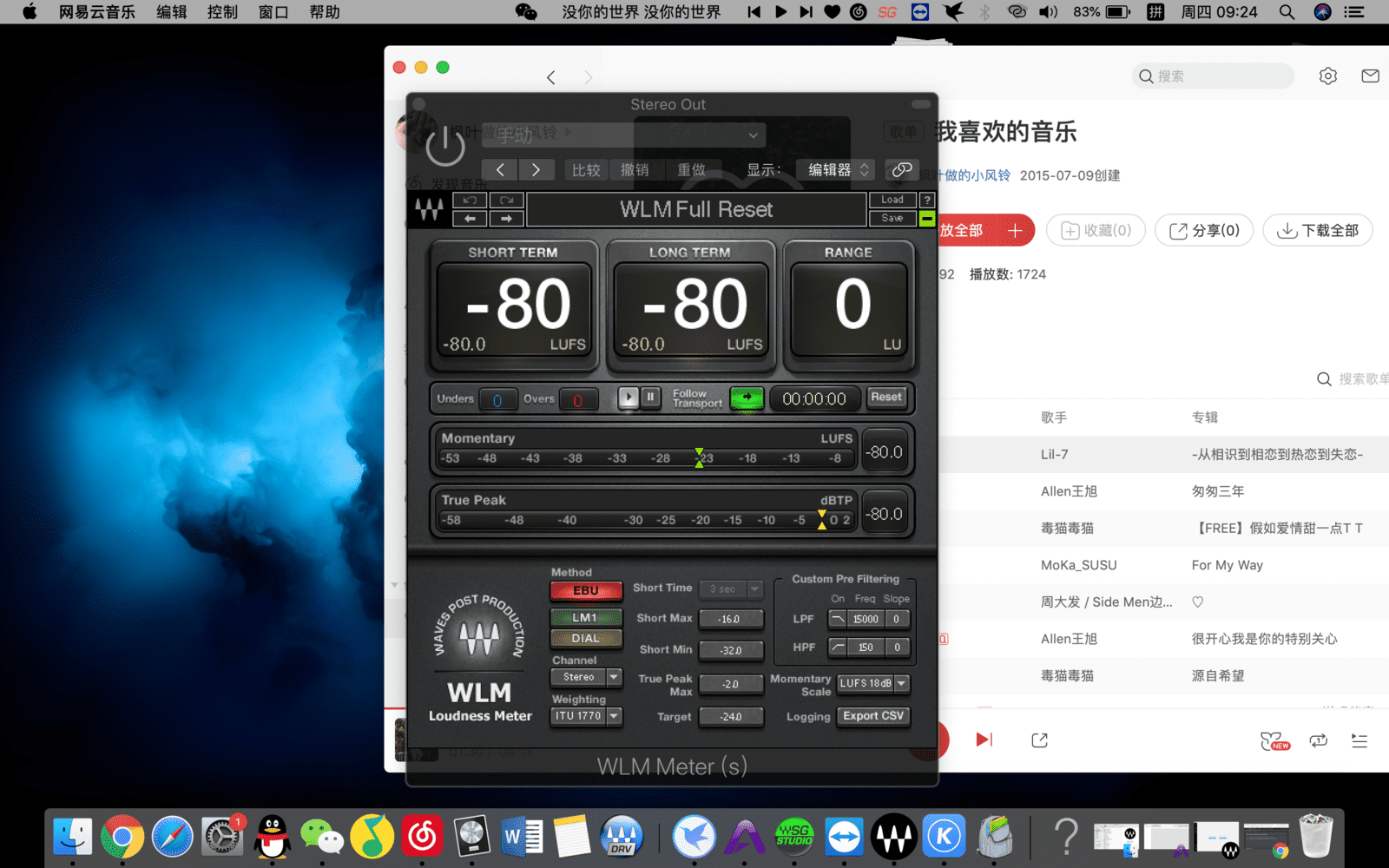Image resolution: width=1389 pixels, height=868 pixels.
Task: Toggle the LPF filter on button
Action: coord(837,619)
